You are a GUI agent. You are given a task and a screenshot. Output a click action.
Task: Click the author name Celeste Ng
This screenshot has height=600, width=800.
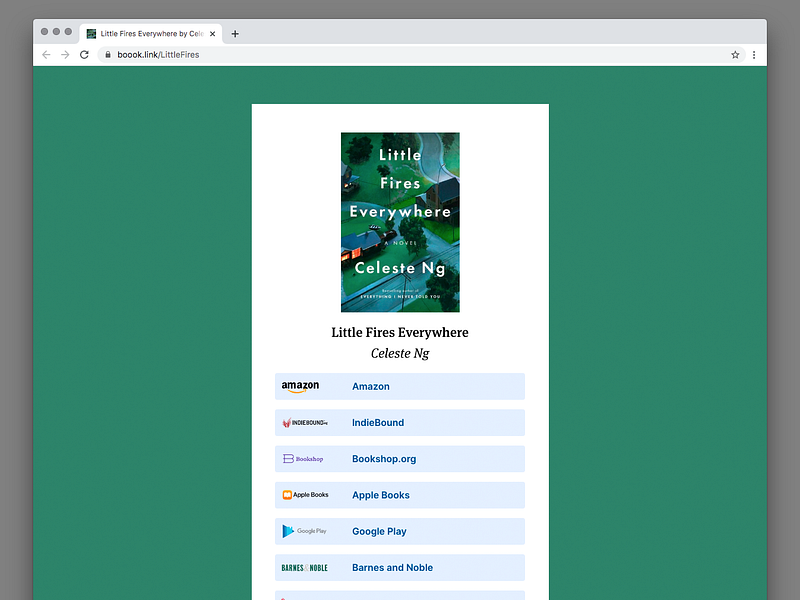(400, 353)
